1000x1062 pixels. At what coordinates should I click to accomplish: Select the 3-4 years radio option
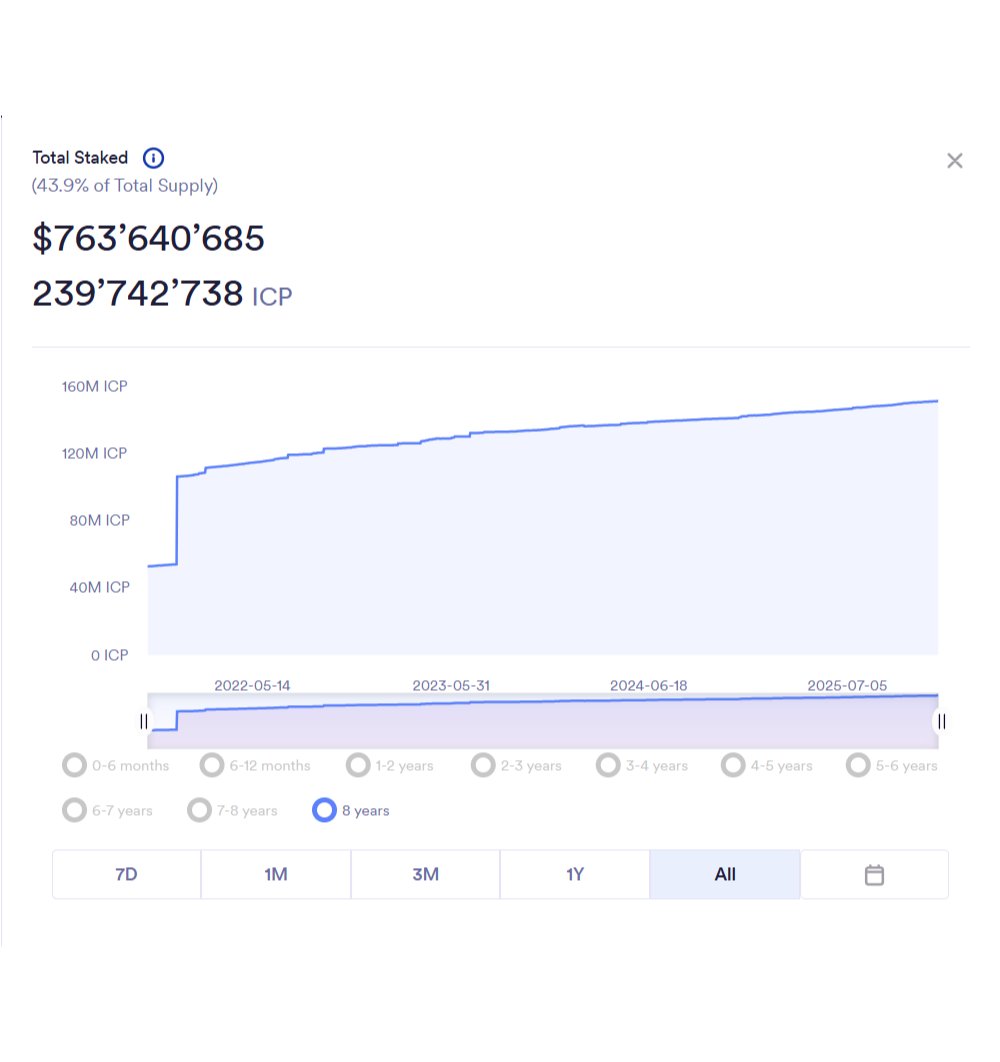608,766
